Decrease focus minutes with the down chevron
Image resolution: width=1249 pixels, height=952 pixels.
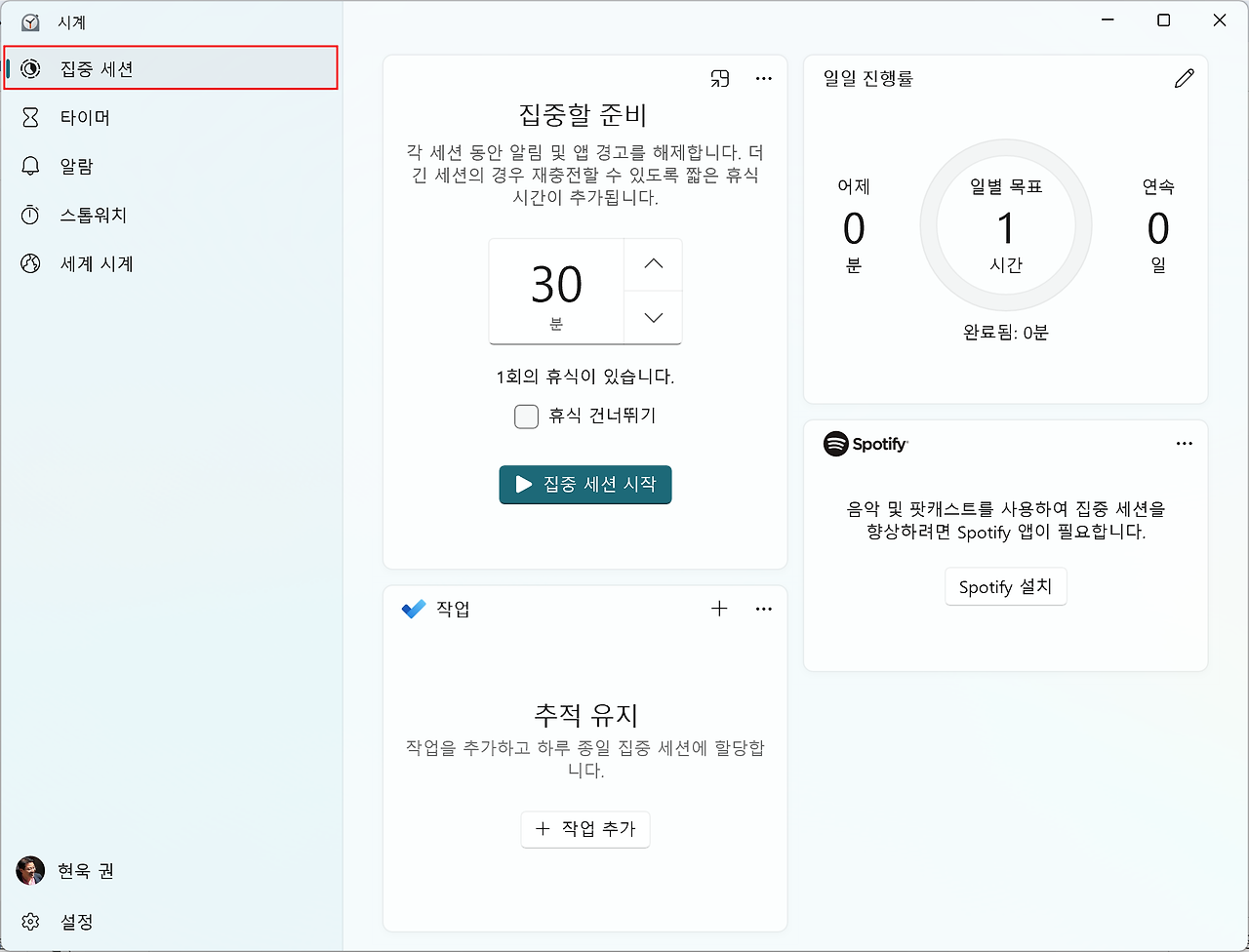[652, 317]
